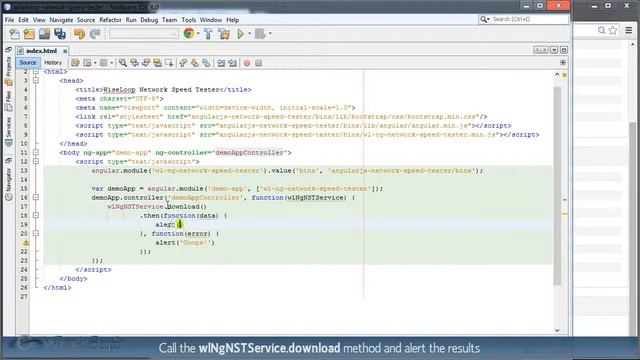Click Find Previous Occurrence icon
This screenshot has width=640, height=360.
[x=134, y=63]
